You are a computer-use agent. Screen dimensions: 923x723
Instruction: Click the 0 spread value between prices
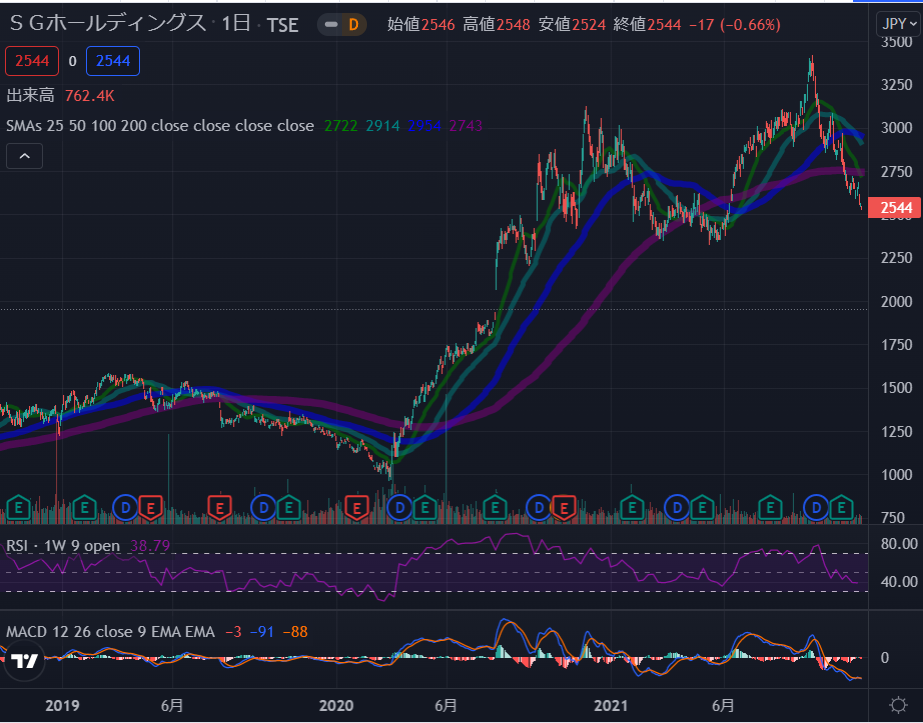point(72,61)
